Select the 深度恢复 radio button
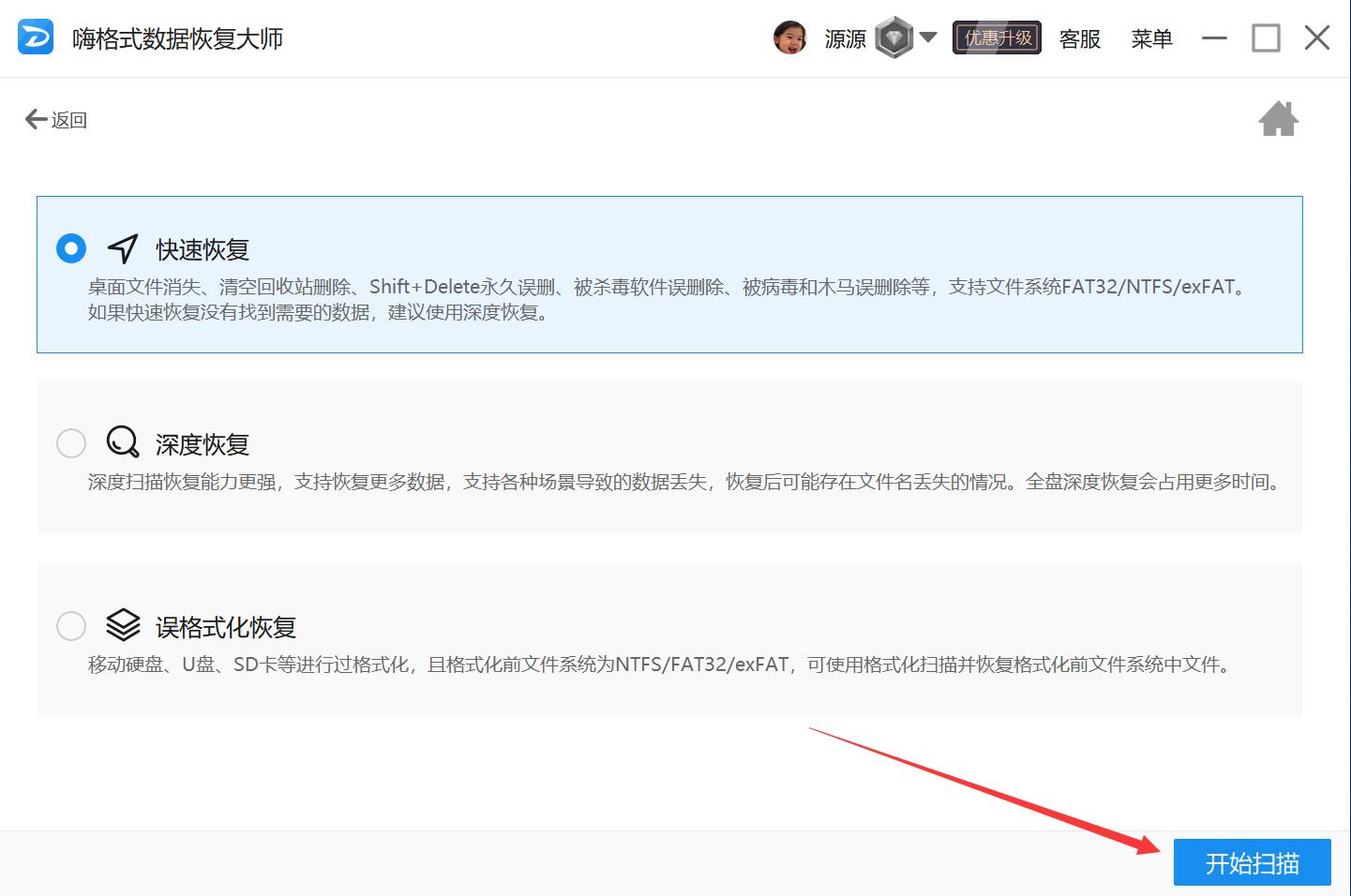Image resolution: width=1351 pixels, height=896 pixels. click(x=71, y=442)
